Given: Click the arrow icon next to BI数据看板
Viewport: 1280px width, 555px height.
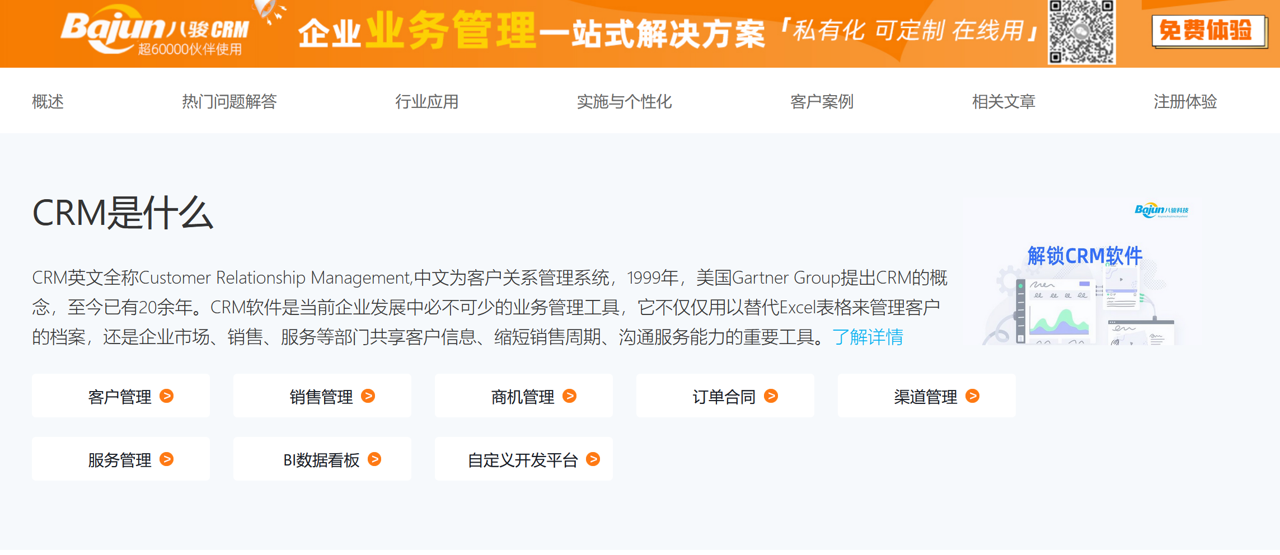Looking at the screenshot, I should [375, 459].
